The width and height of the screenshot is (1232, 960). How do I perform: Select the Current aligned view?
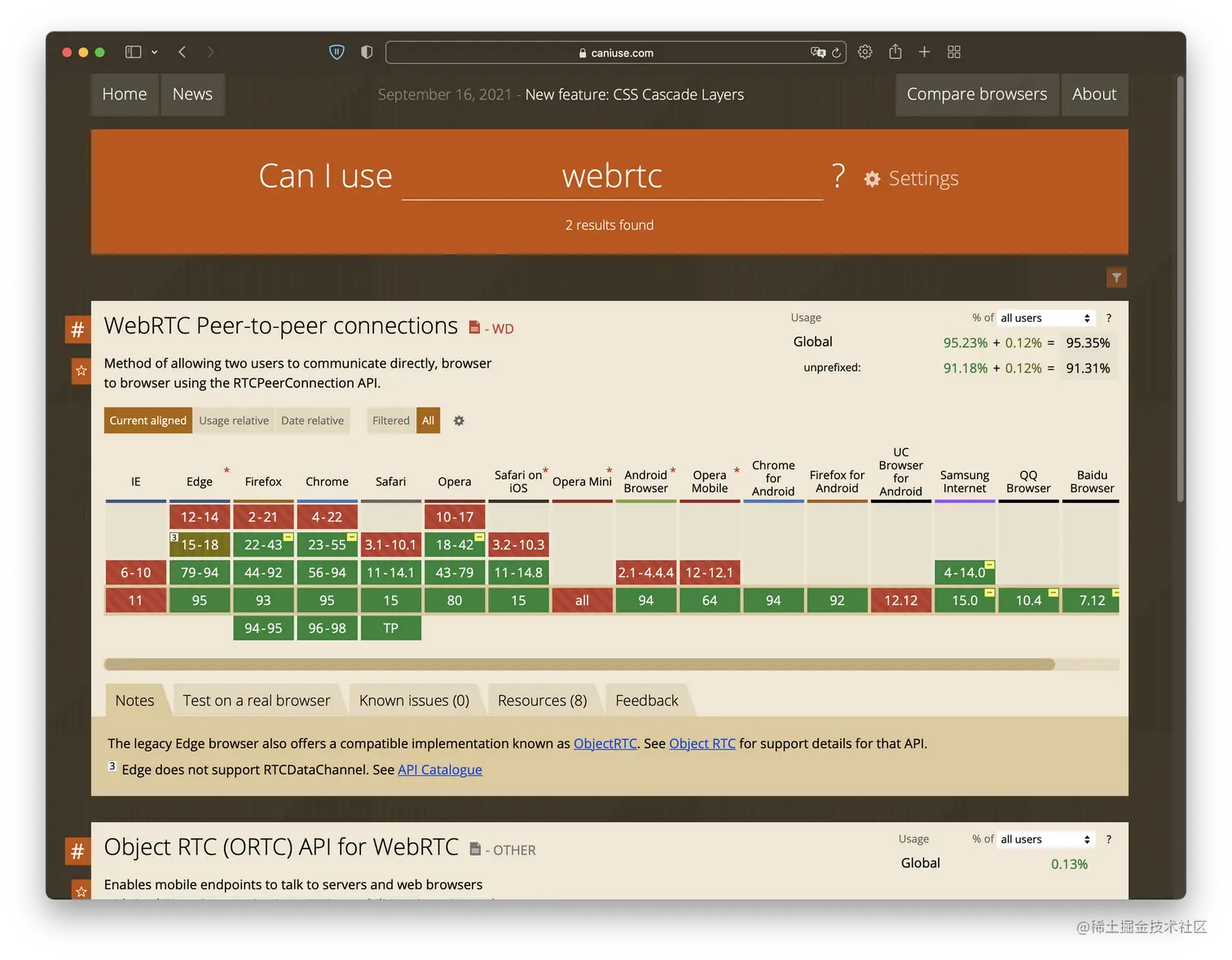click(148, 421)
